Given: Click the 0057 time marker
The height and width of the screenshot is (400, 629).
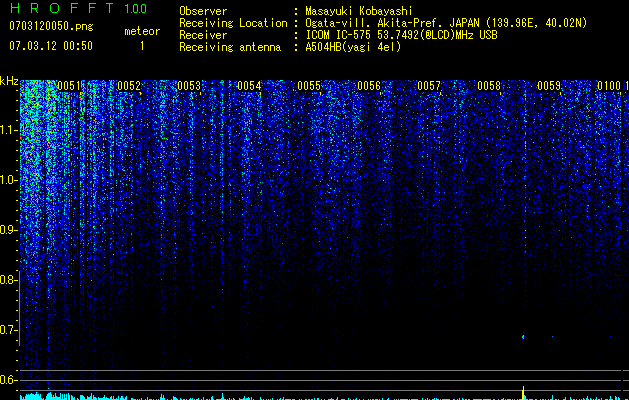Looking at the screenshot, I should point(429,86).
